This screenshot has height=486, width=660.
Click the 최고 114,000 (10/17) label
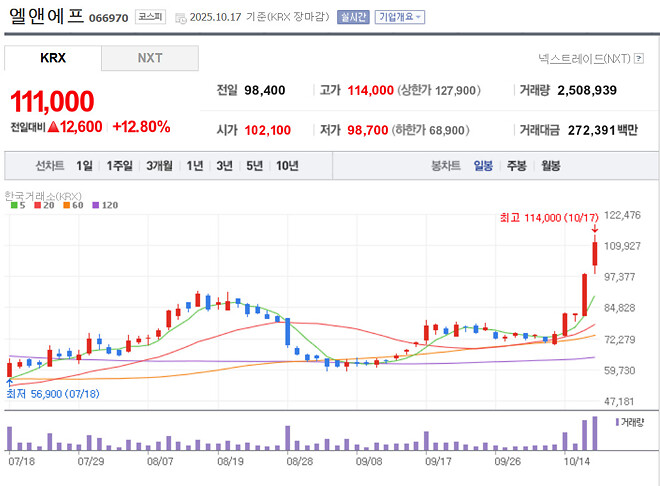pos(549,218)
